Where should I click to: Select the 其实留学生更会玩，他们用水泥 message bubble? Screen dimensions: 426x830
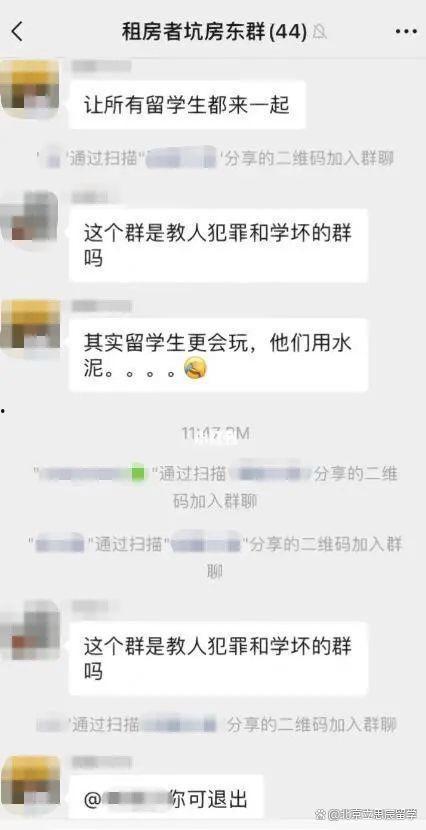tap(218, 355)
